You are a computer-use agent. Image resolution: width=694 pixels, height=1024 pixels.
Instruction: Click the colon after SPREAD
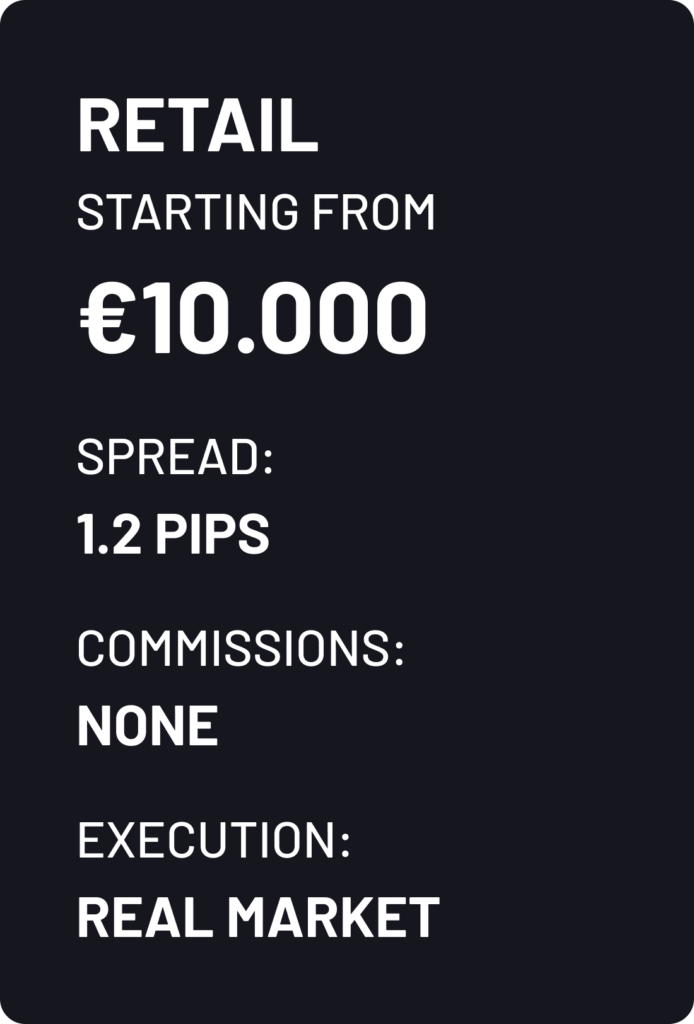tap(268, 461)
